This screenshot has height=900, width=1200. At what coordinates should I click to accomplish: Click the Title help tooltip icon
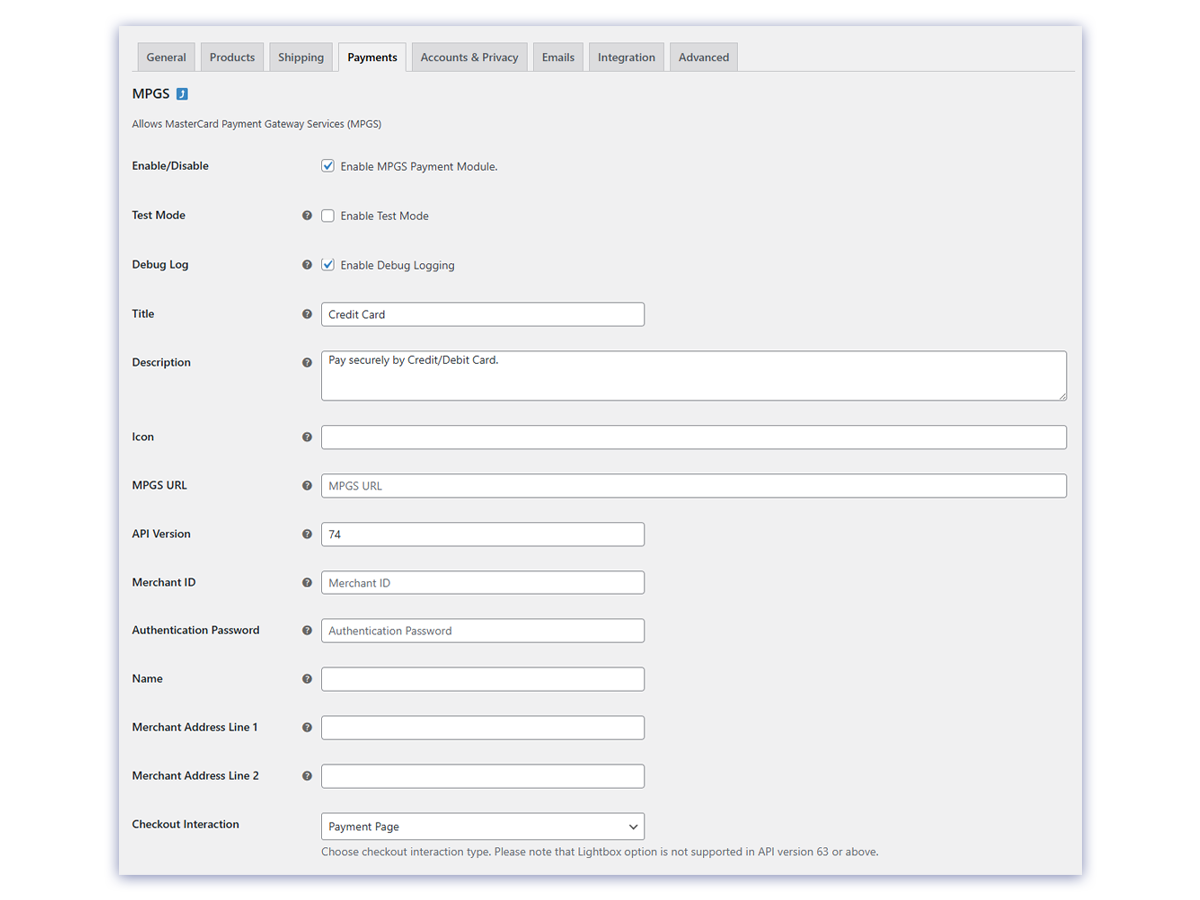pyautogui.click(x=307, y=313)
